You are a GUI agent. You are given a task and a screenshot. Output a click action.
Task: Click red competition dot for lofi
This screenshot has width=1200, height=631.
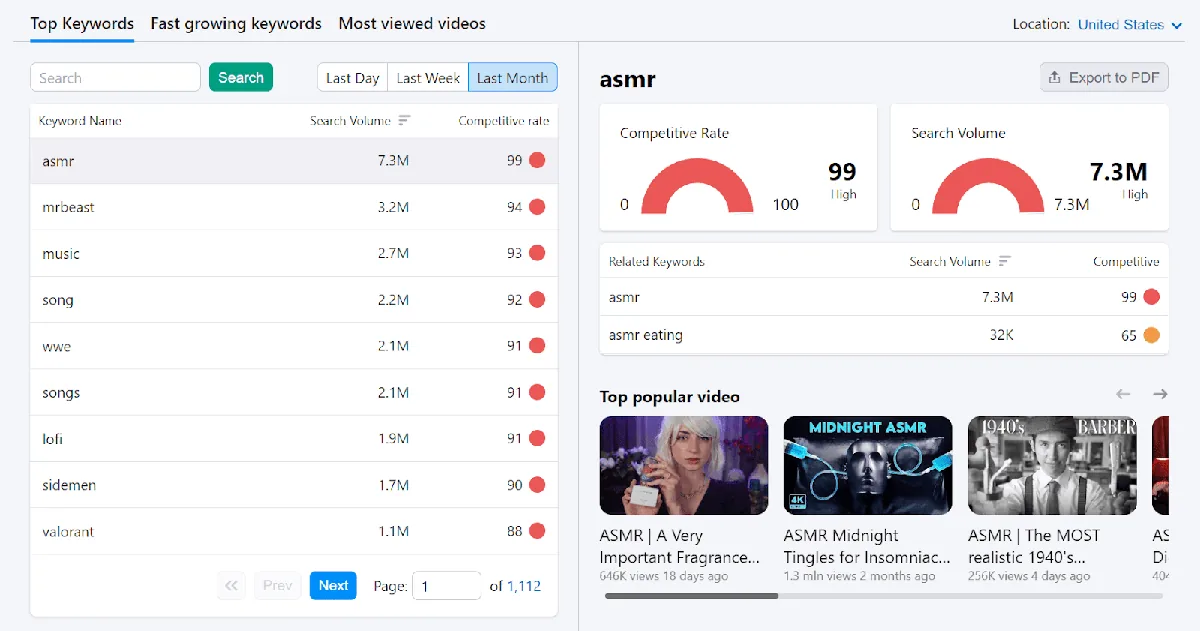pyautogui.click(x=537, y=439)
